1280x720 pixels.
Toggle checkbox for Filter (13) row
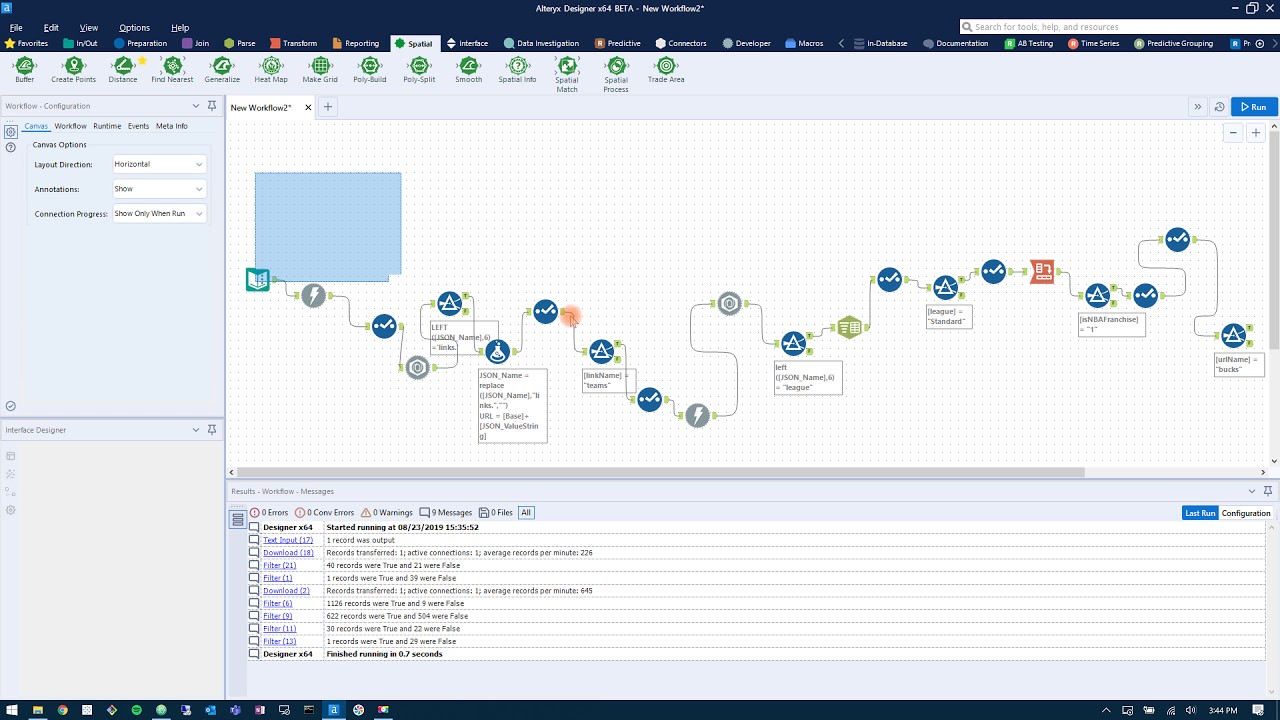pos(254,641)
